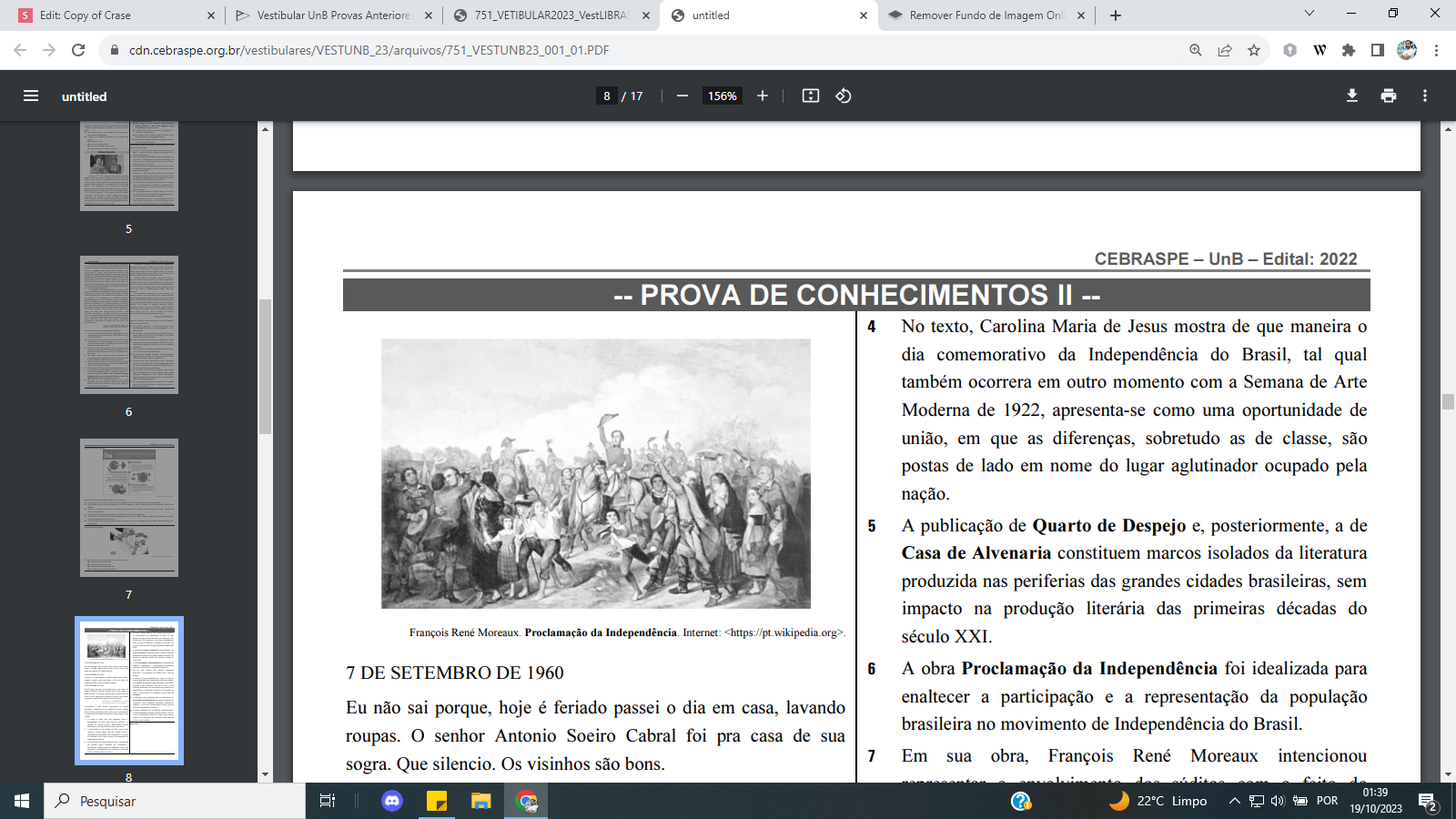Screen dimensions: 1456x819
Task: Go back to the previous page in browser
Action: tap(20, 50)
